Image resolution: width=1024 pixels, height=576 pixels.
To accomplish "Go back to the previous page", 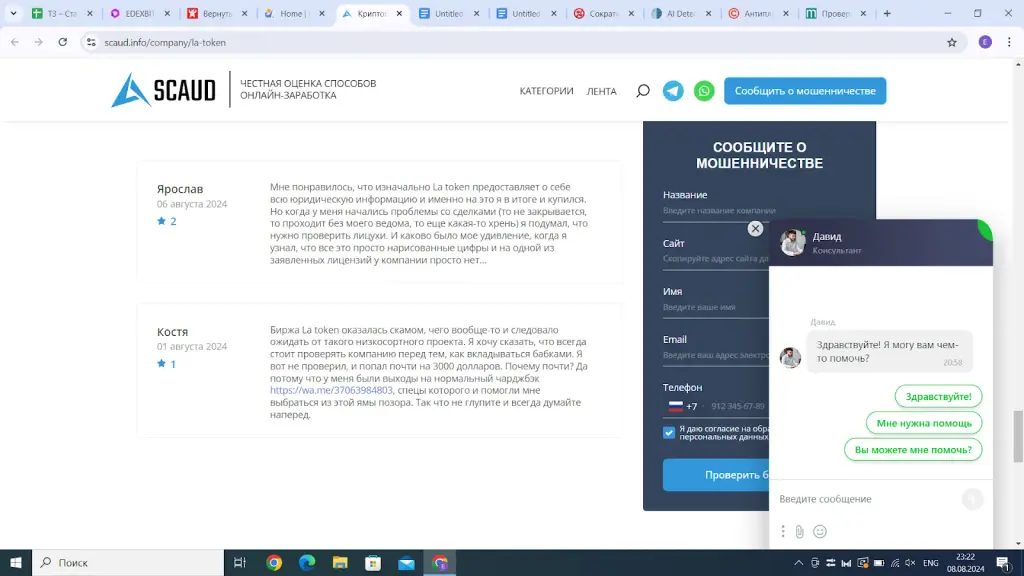I will [15, 42].
